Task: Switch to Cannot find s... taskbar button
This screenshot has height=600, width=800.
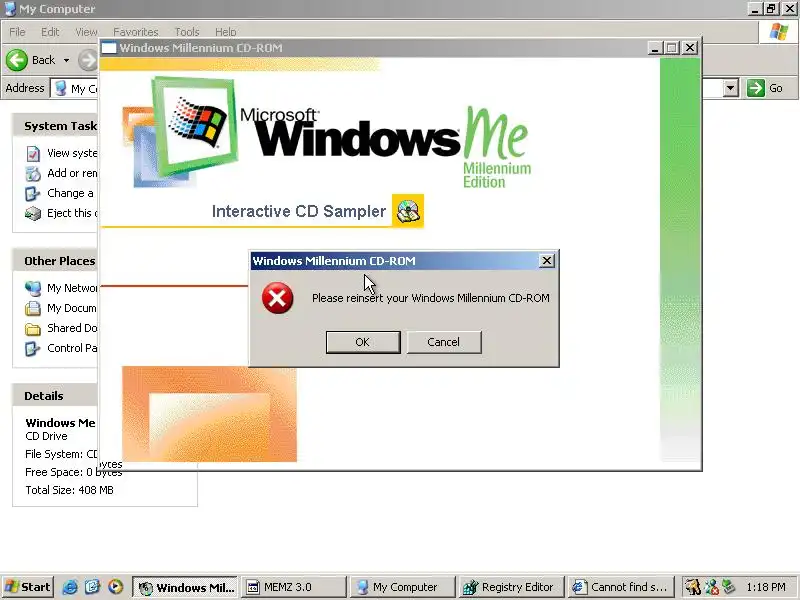Action: (620, 587)
